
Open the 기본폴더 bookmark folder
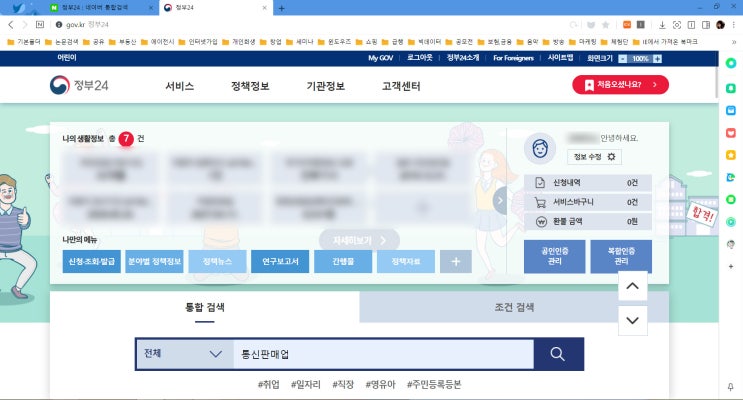(24, 42)
